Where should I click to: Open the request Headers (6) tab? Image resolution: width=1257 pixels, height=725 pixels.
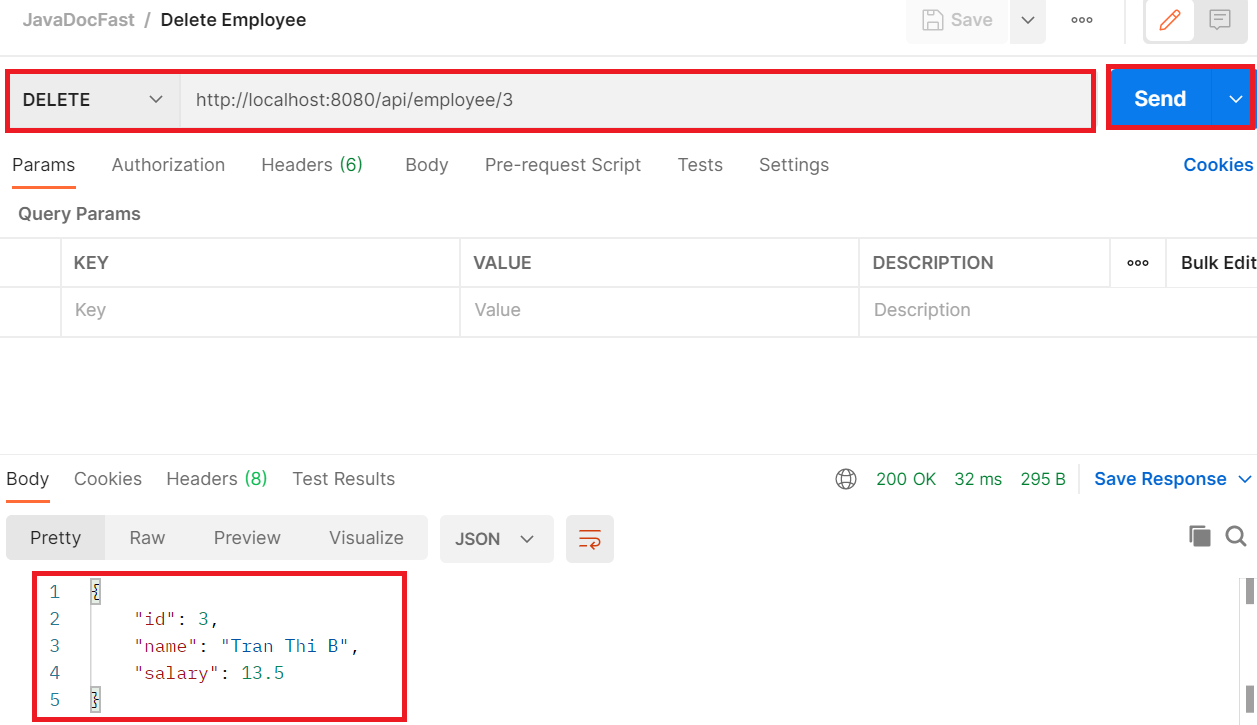pos(312,165)
